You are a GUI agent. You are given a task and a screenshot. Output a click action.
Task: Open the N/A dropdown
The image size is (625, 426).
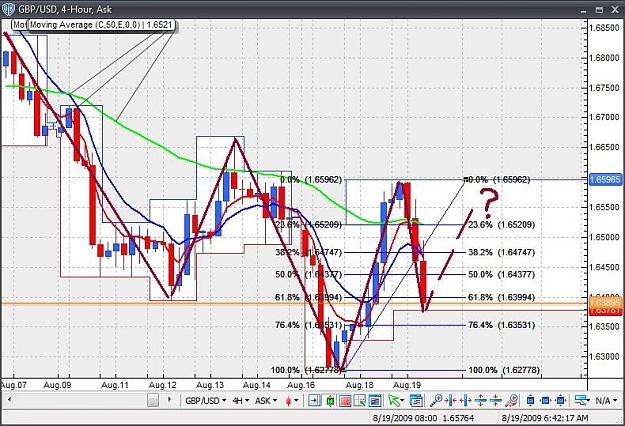point(607,400)
